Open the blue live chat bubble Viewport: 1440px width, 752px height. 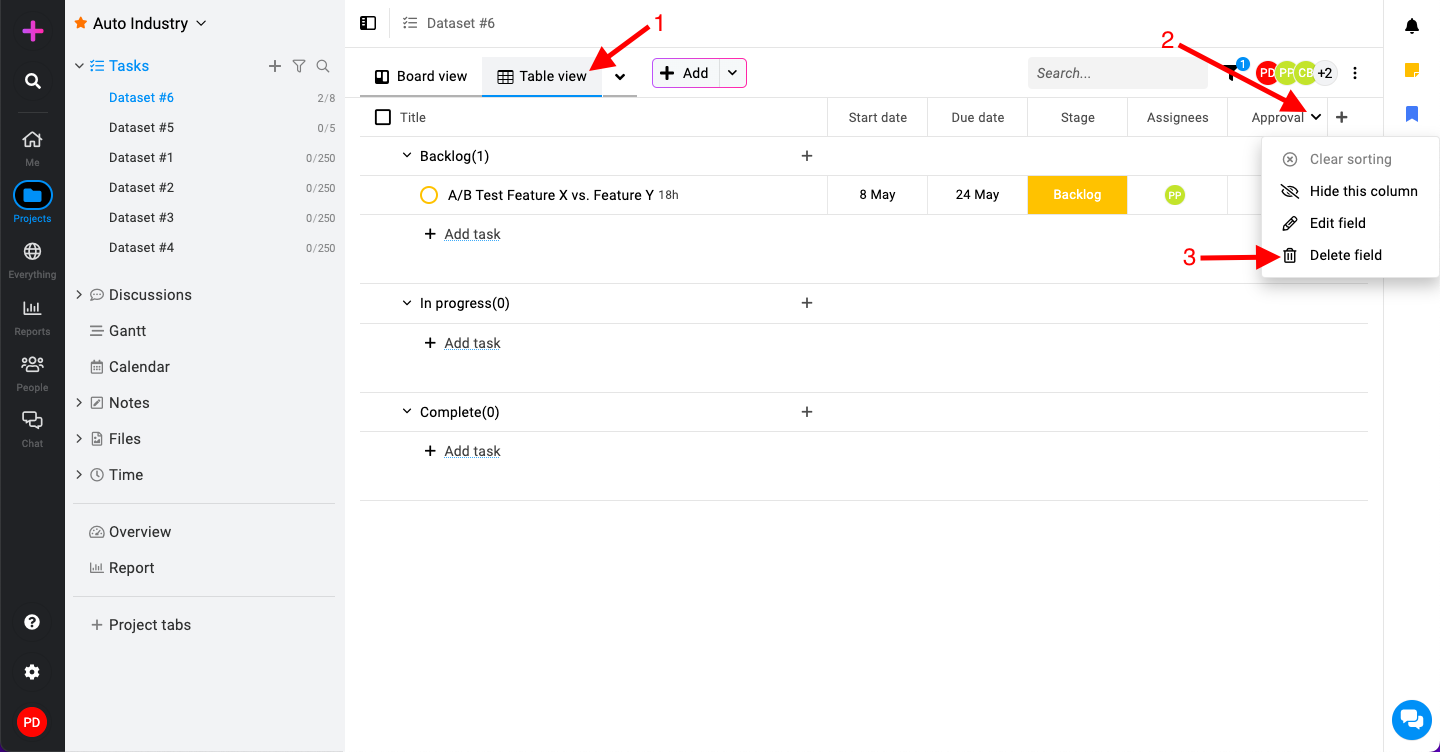point(1411,719)
